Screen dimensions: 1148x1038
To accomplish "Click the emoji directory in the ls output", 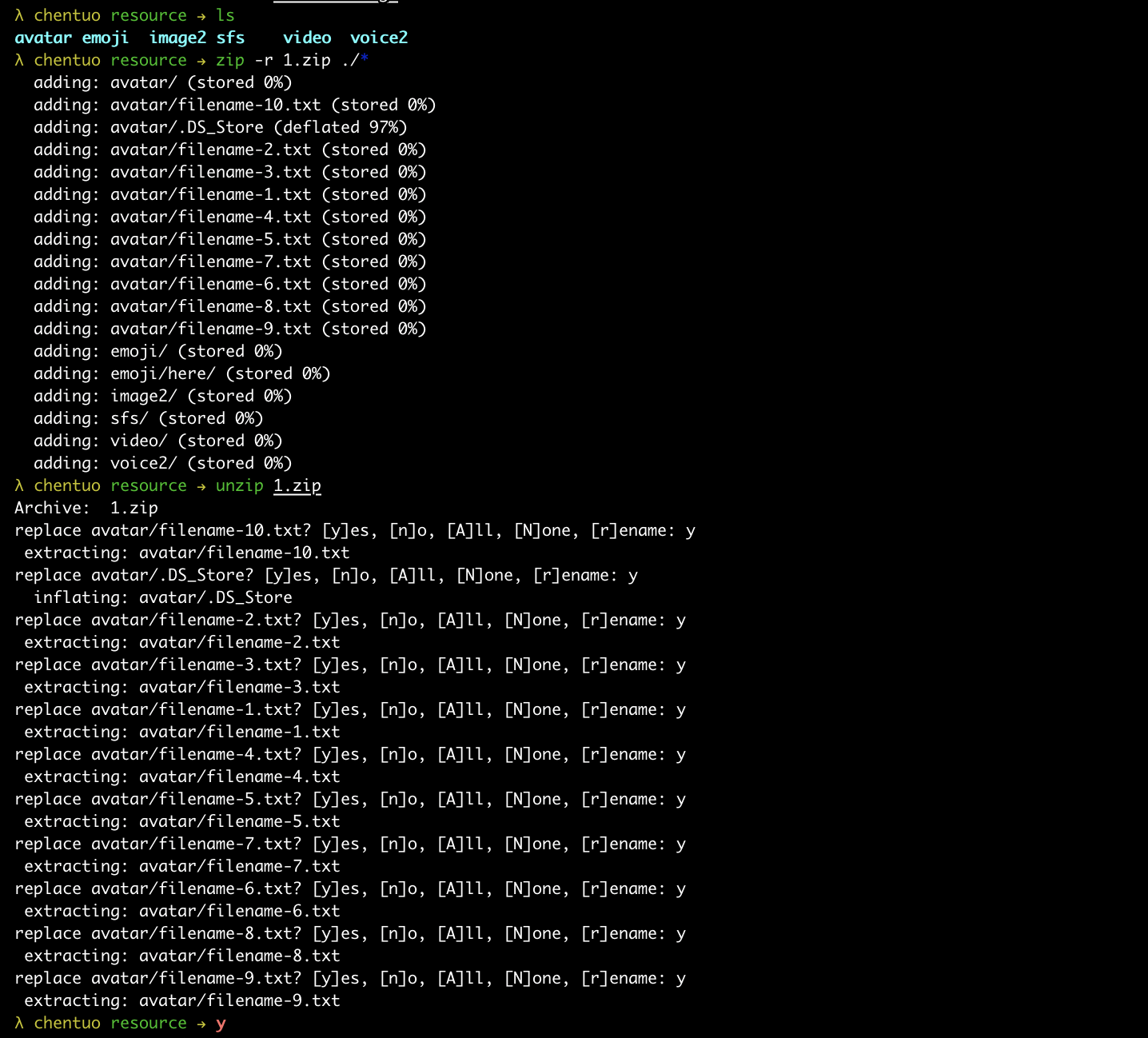I will [105, 38].
